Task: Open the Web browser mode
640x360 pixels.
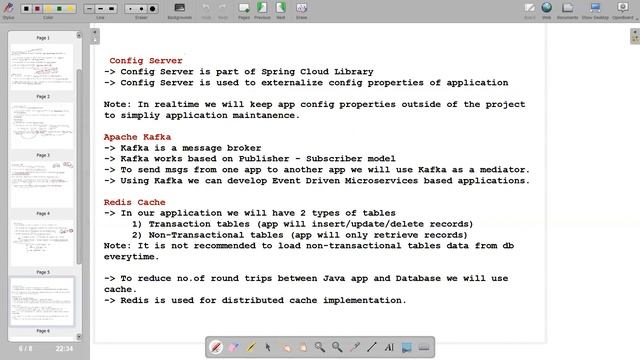Action: (x=547, y=11)
